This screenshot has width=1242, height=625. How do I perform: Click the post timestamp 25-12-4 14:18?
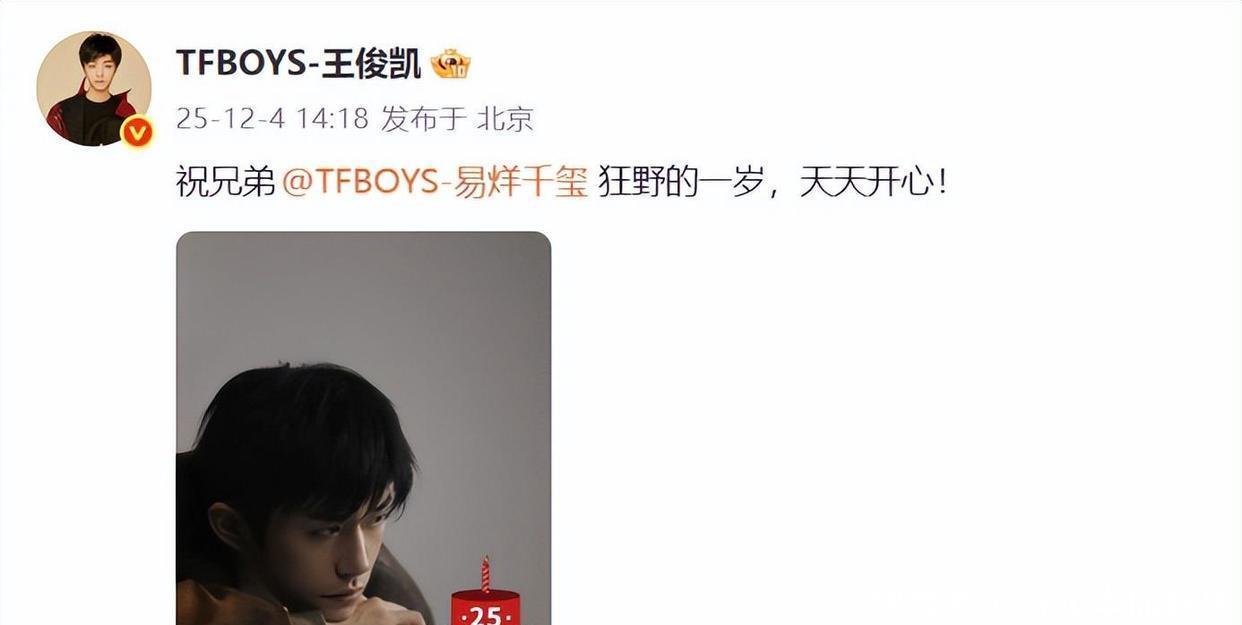coord(272,119)
